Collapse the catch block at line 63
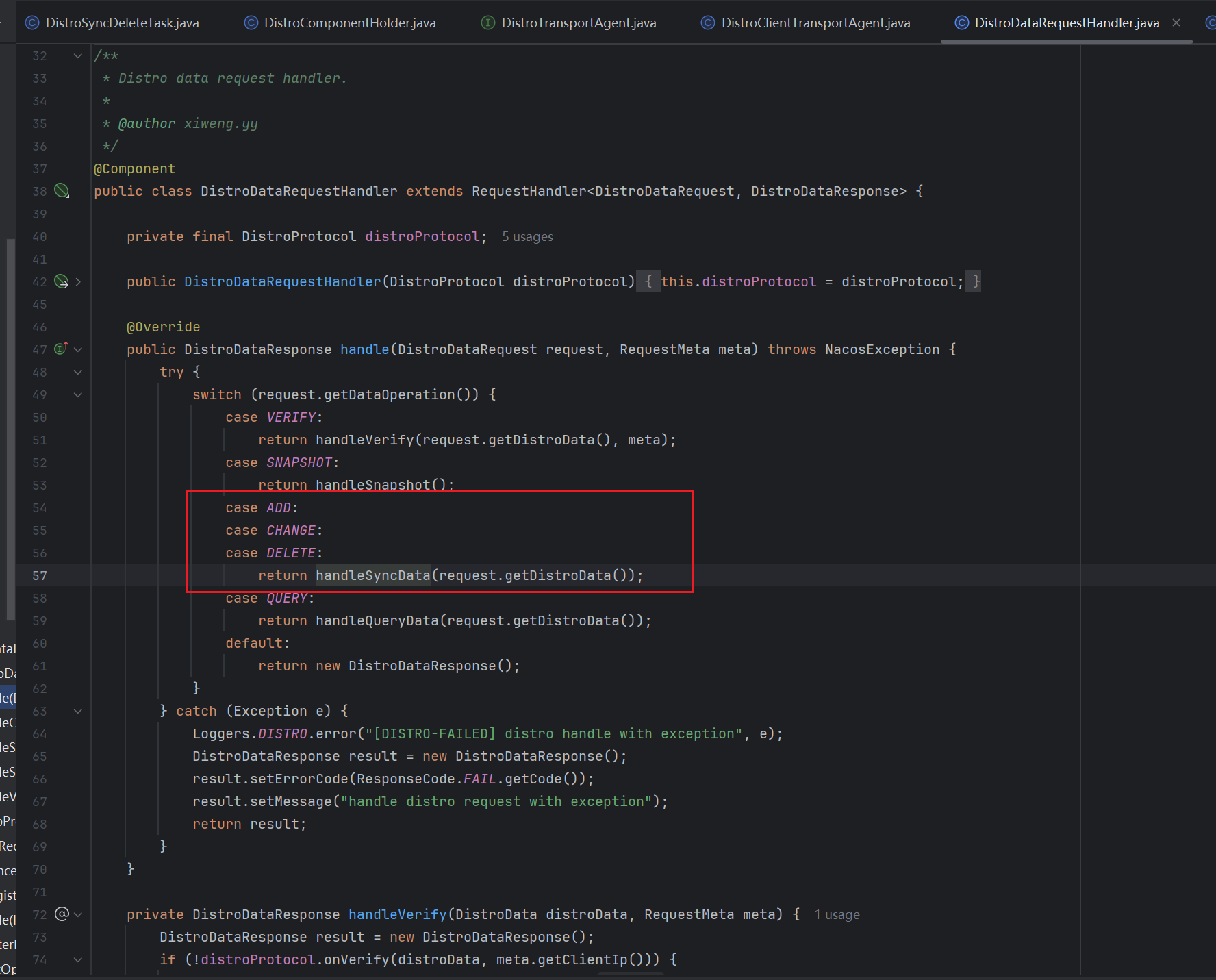 (x=78, y=711)
